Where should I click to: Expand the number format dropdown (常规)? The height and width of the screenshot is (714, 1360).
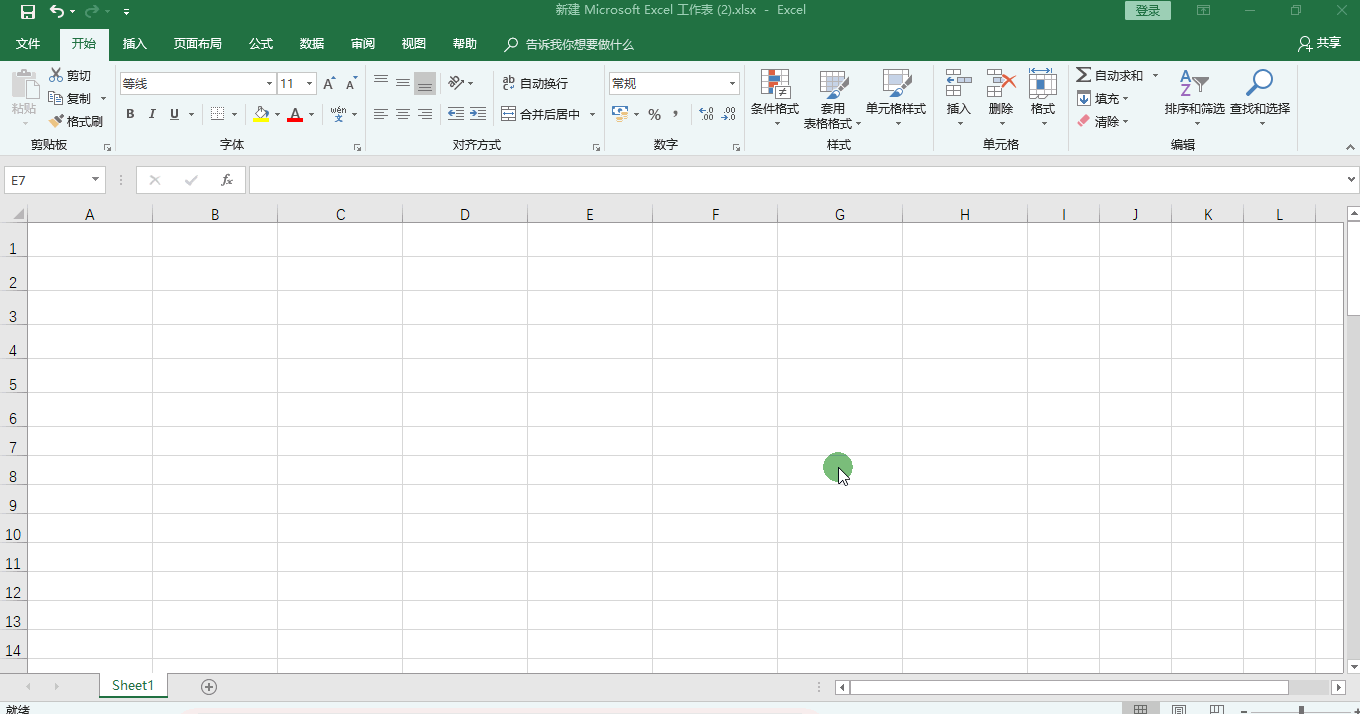tap(732, 84)
